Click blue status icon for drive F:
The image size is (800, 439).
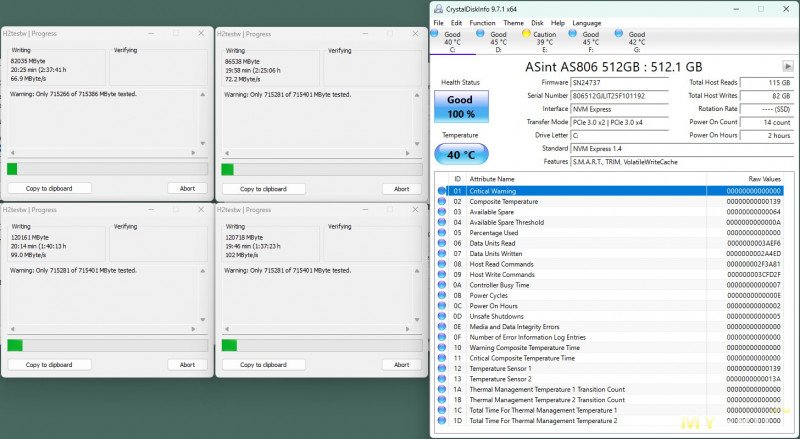(x=572, y=33)
